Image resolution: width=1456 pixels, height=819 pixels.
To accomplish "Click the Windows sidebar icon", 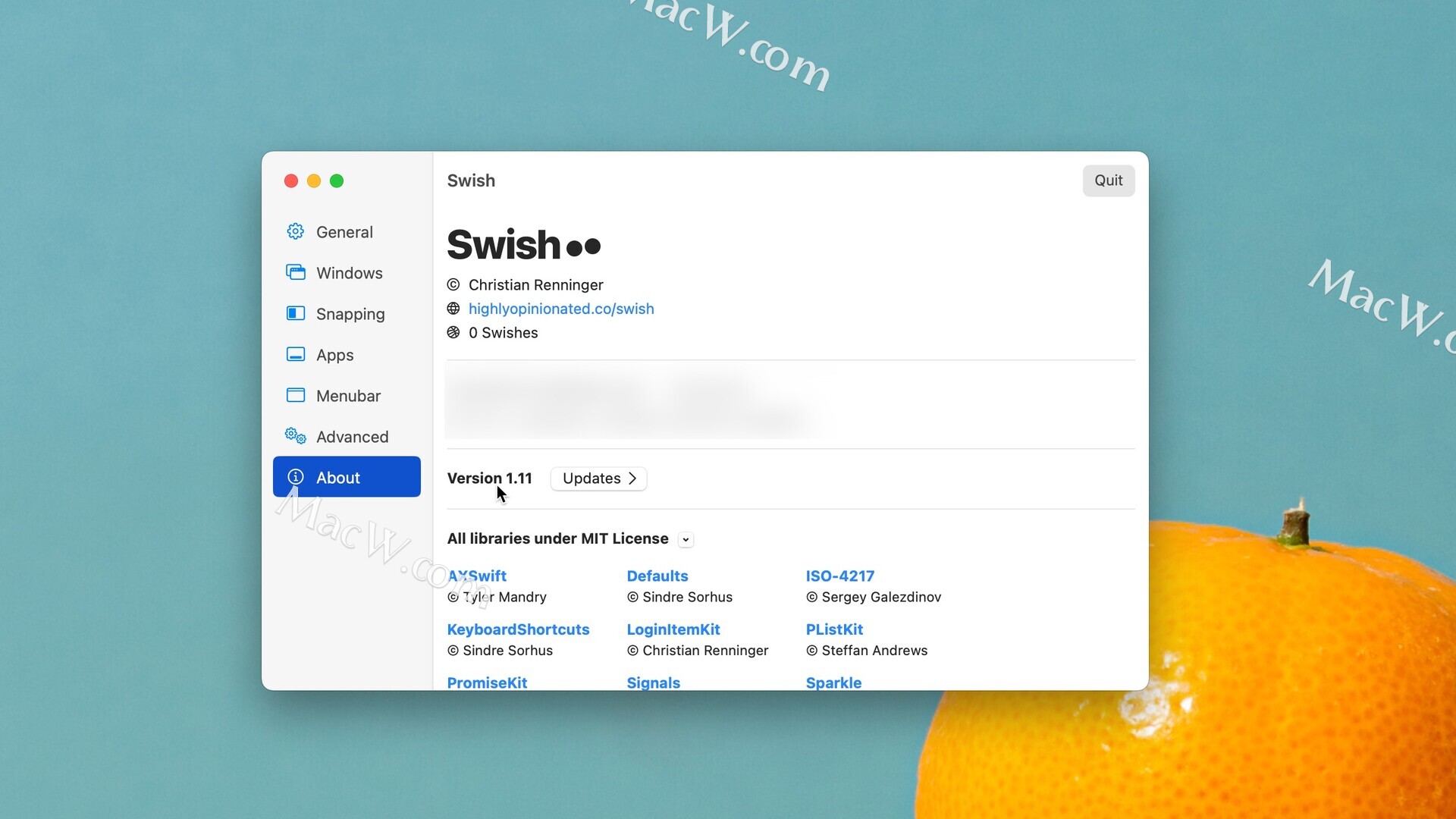I will (x=296, y=272).
